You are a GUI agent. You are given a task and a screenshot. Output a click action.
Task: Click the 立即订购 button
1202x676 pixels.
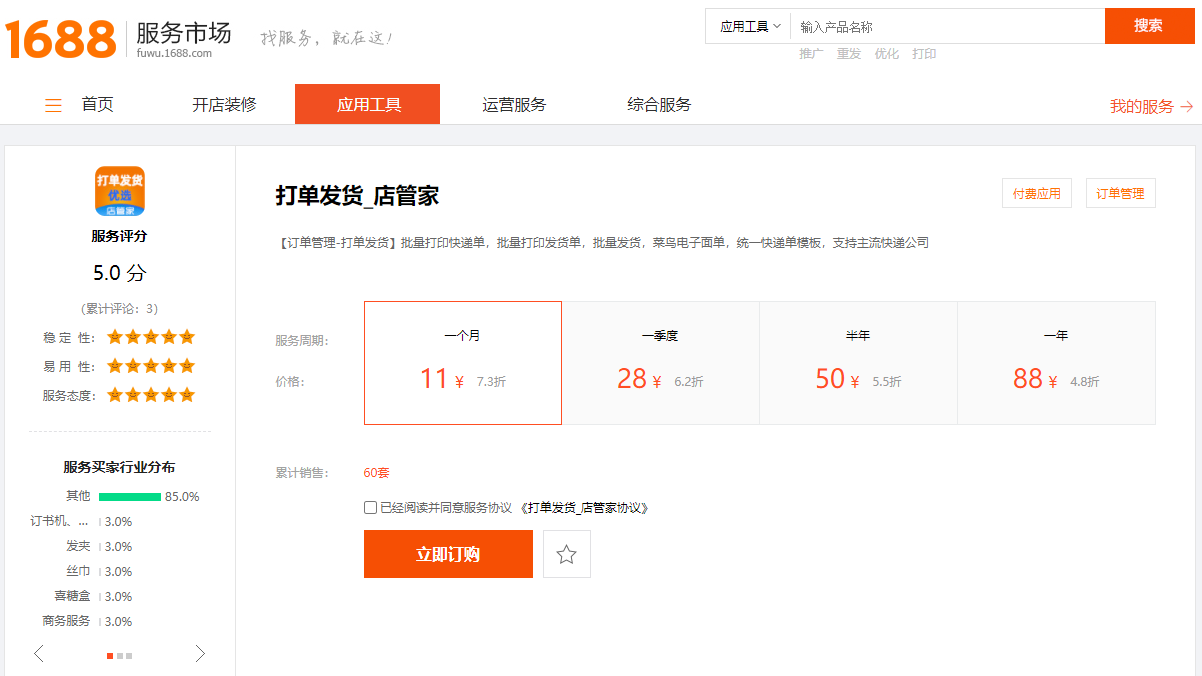[448, 554]
